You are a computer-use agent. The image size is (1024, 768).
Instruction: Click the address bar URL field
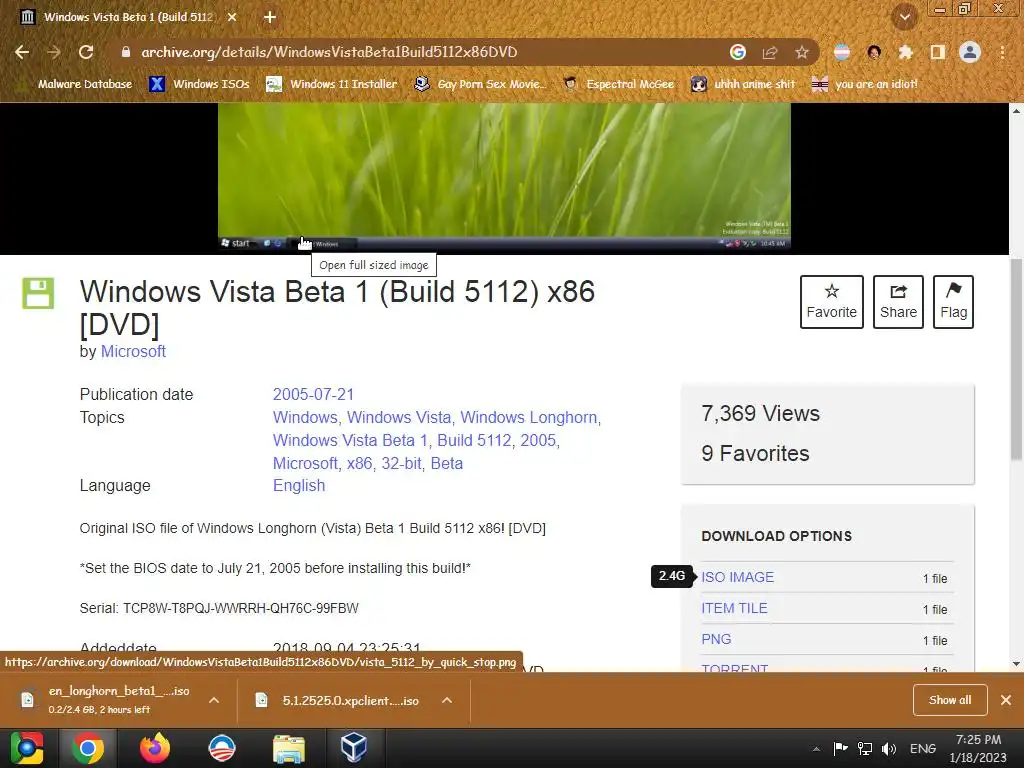coord(418,52)
